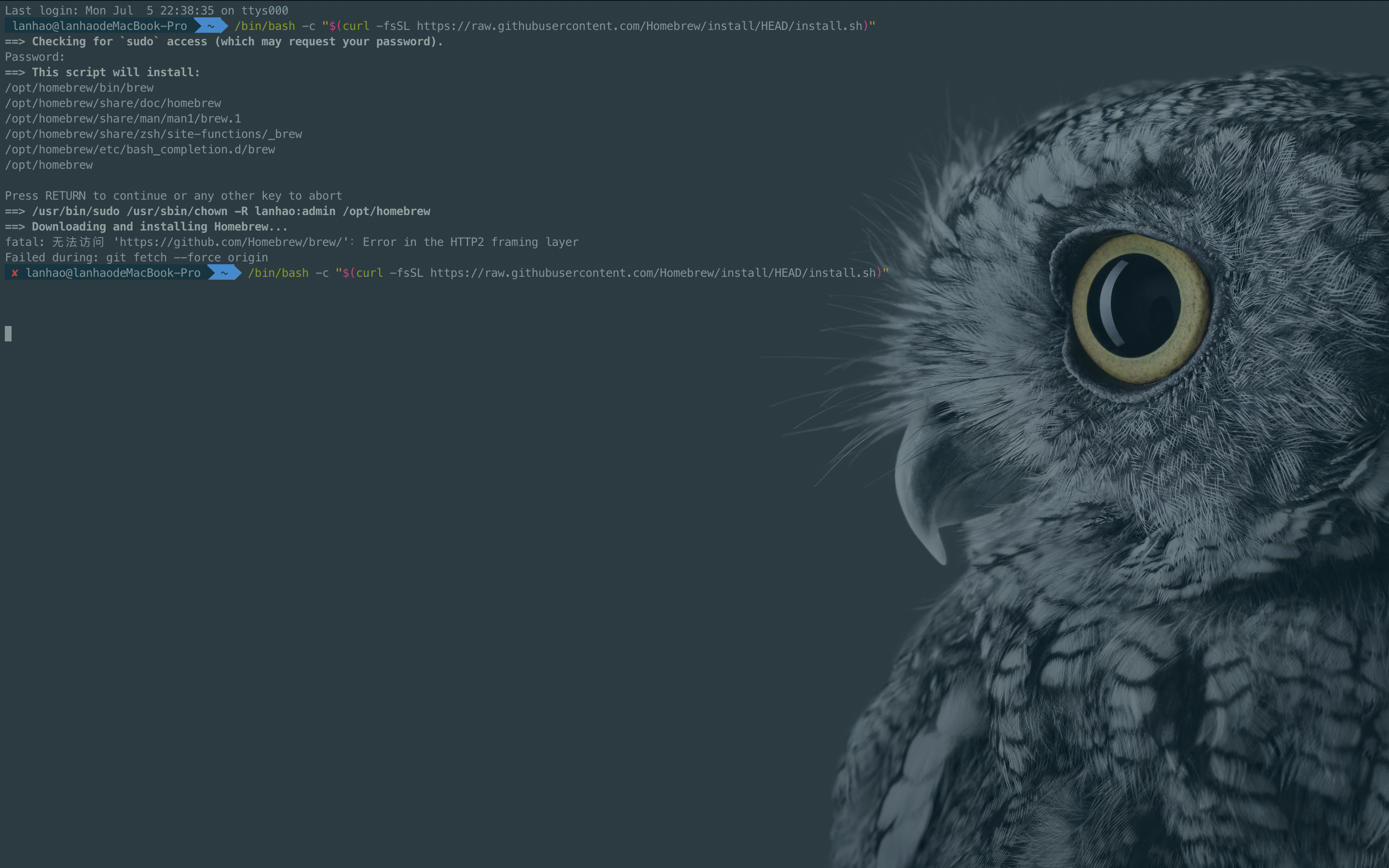Open the install.sh URL in first command
The height and width of the screenshot is (868, 1389).
(x=640, y=26)
